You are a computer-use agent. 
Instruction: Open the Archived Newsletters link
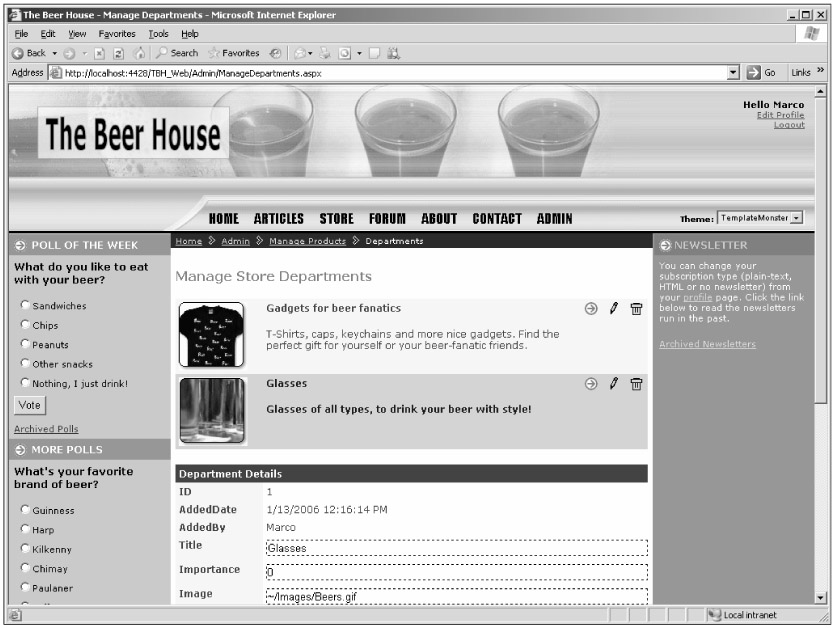click(x=707, y=345)
